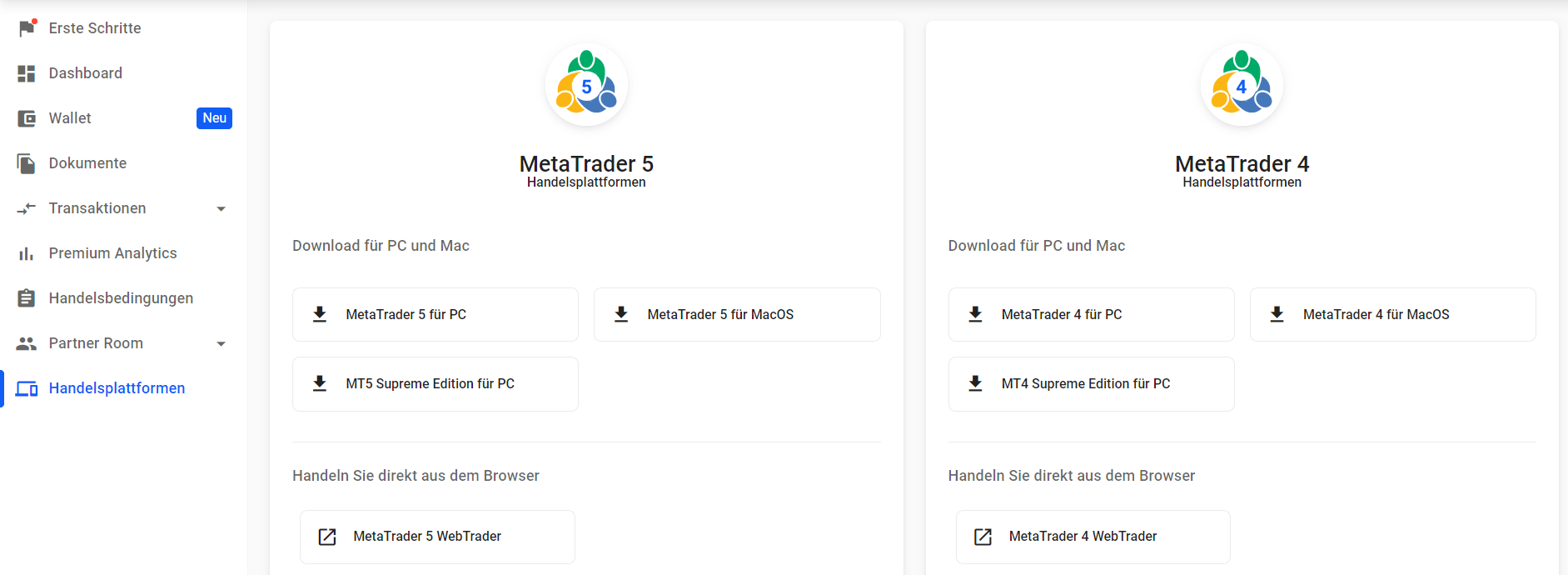1568x575 pixels.
Task: Click Handelsplattformen subtitle under MetaTrader 4
Action: point(1242,182)
